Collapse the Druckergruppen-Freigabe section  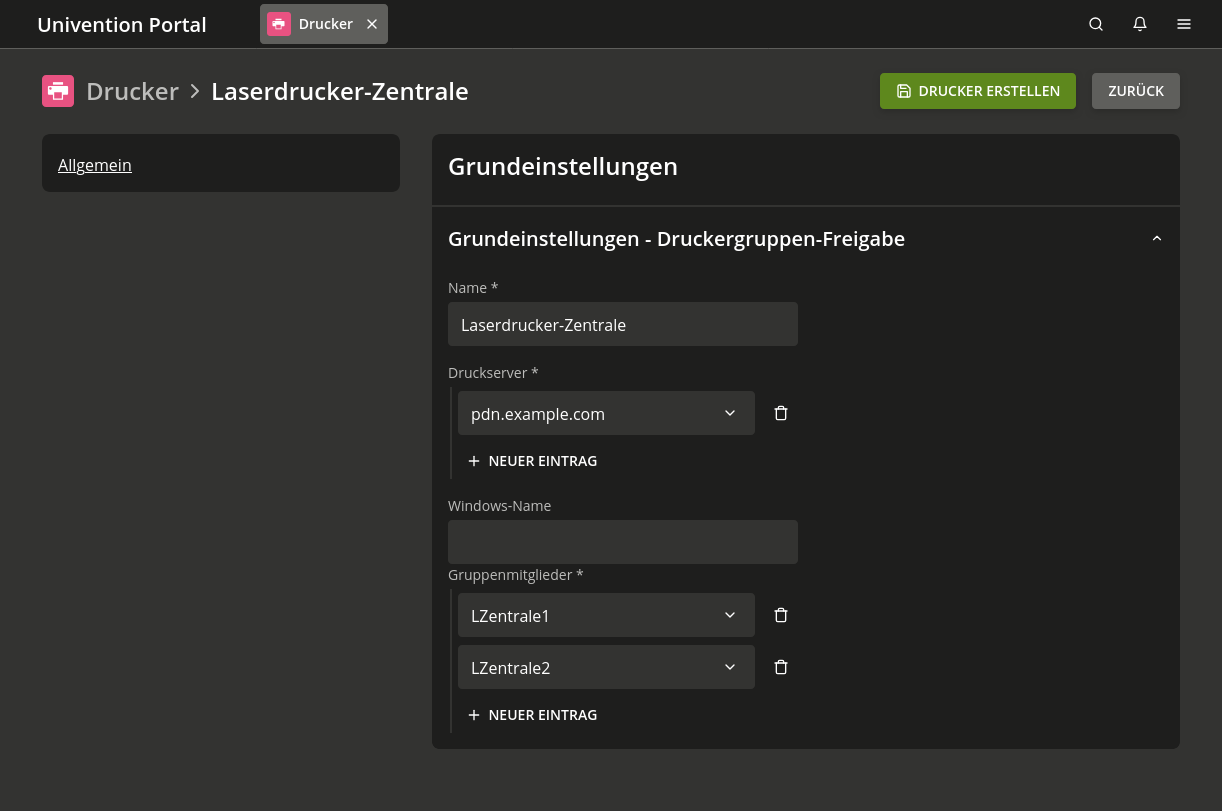pyautogui.click(x=1157, y=239)
